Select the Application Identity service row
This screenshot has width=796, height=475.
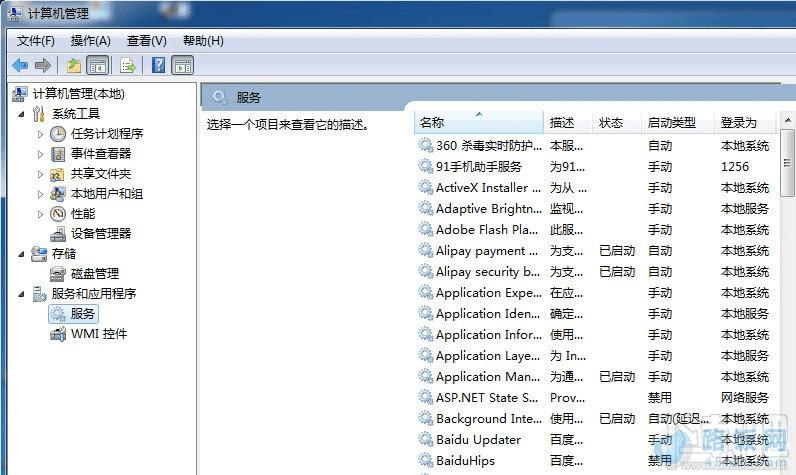click(595, 314)
